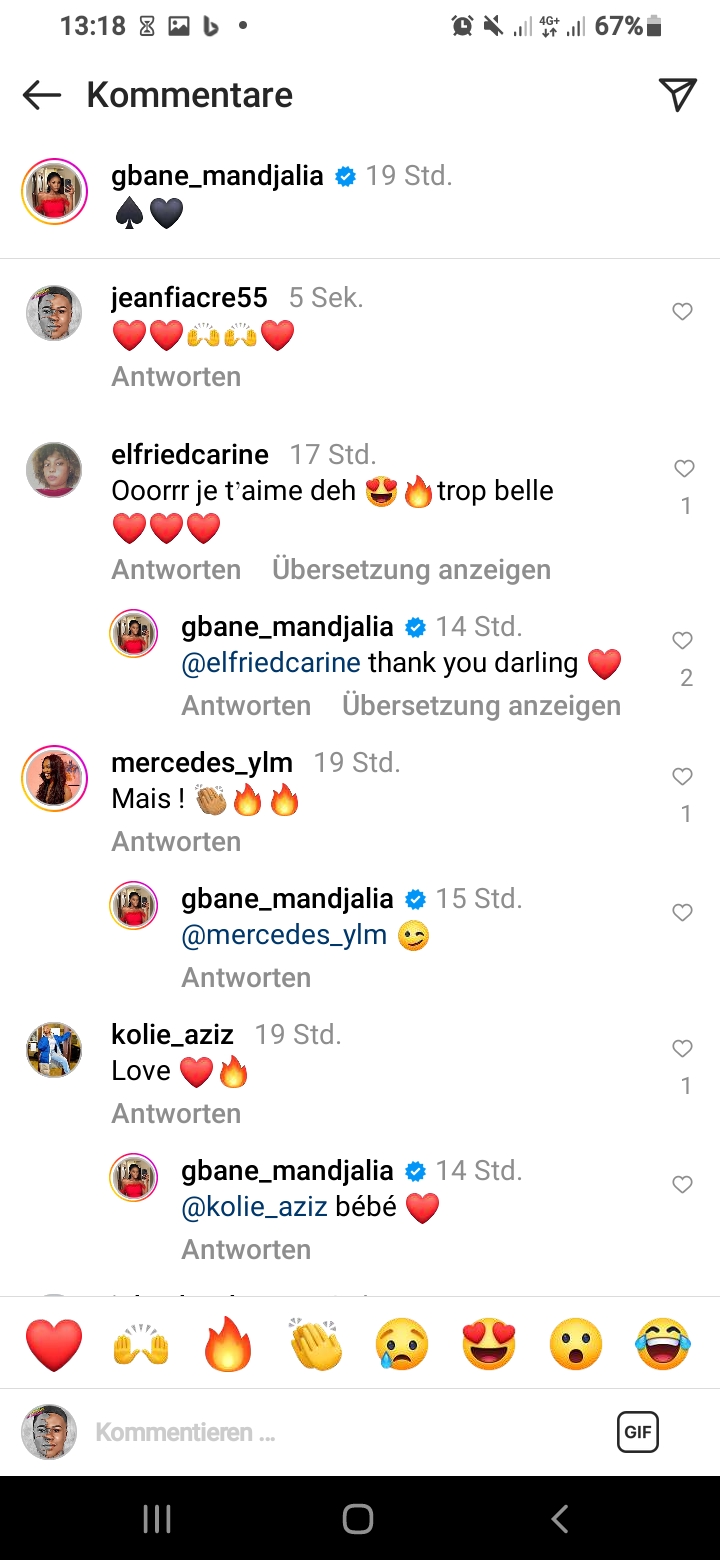Viewport: 720px width, 1560px height.
Task: Tap the GIF button in comment box
Action: coord(637,1432)
